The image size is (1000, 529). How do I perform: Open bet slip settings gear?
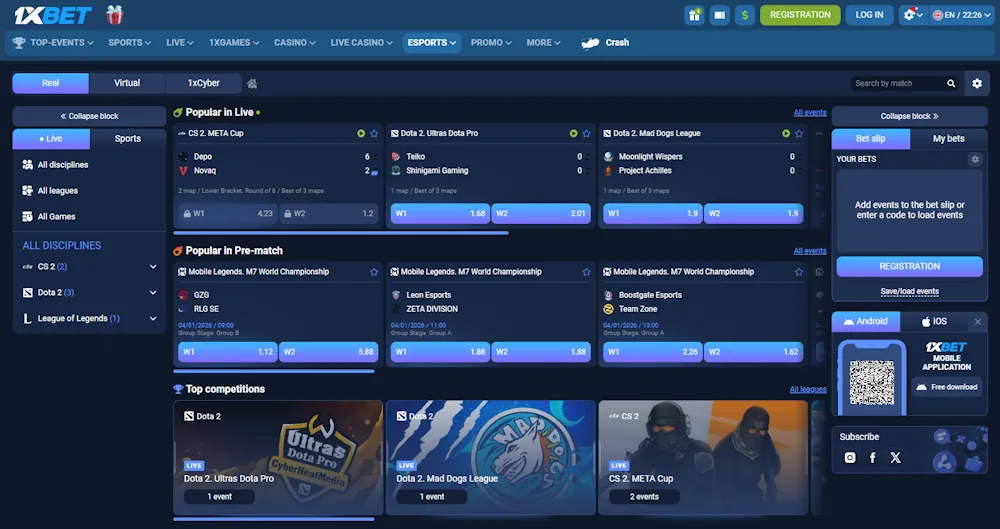pos(974,159)
